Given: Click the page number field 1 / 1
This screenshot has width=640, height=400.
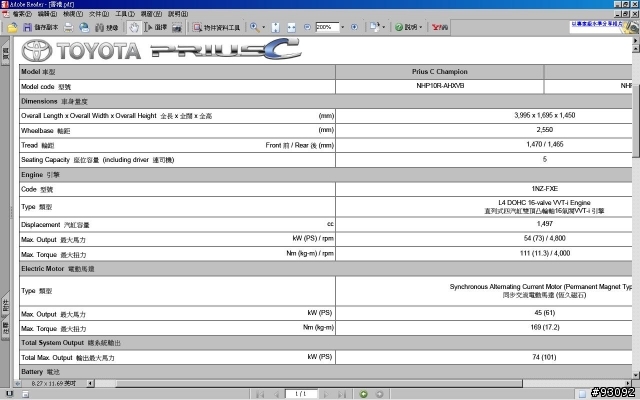Looking at the screenshot, I should (x=301, y=394).
